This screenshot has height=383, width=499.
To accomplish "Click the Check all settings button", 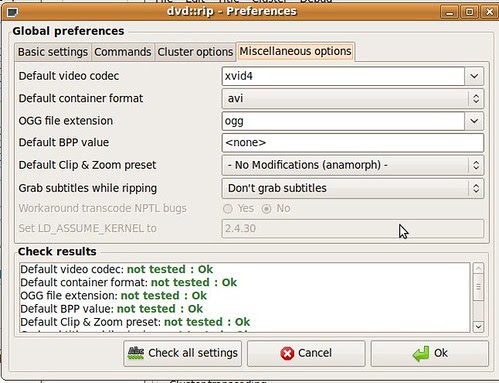I will (182, 353).
